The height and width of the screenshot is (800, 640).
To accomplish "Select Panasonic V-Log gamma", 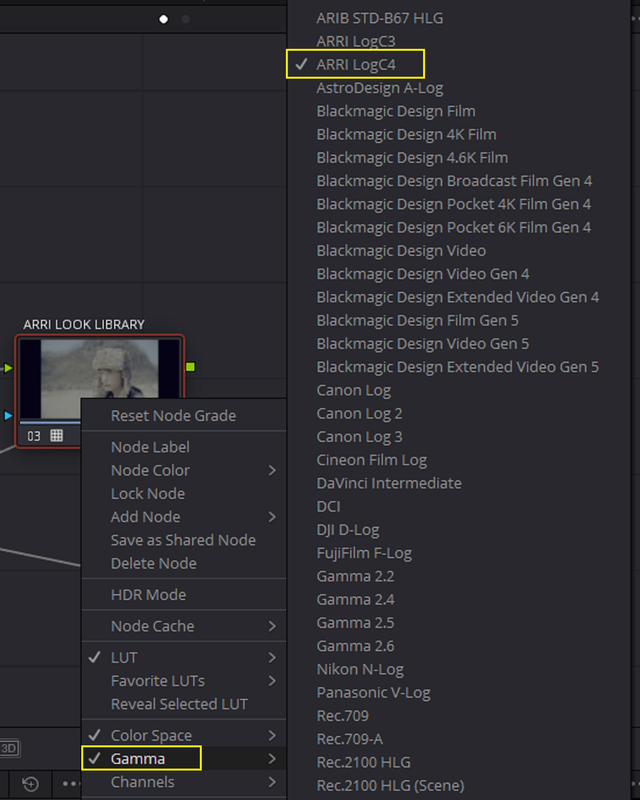I will click(373, 693).
